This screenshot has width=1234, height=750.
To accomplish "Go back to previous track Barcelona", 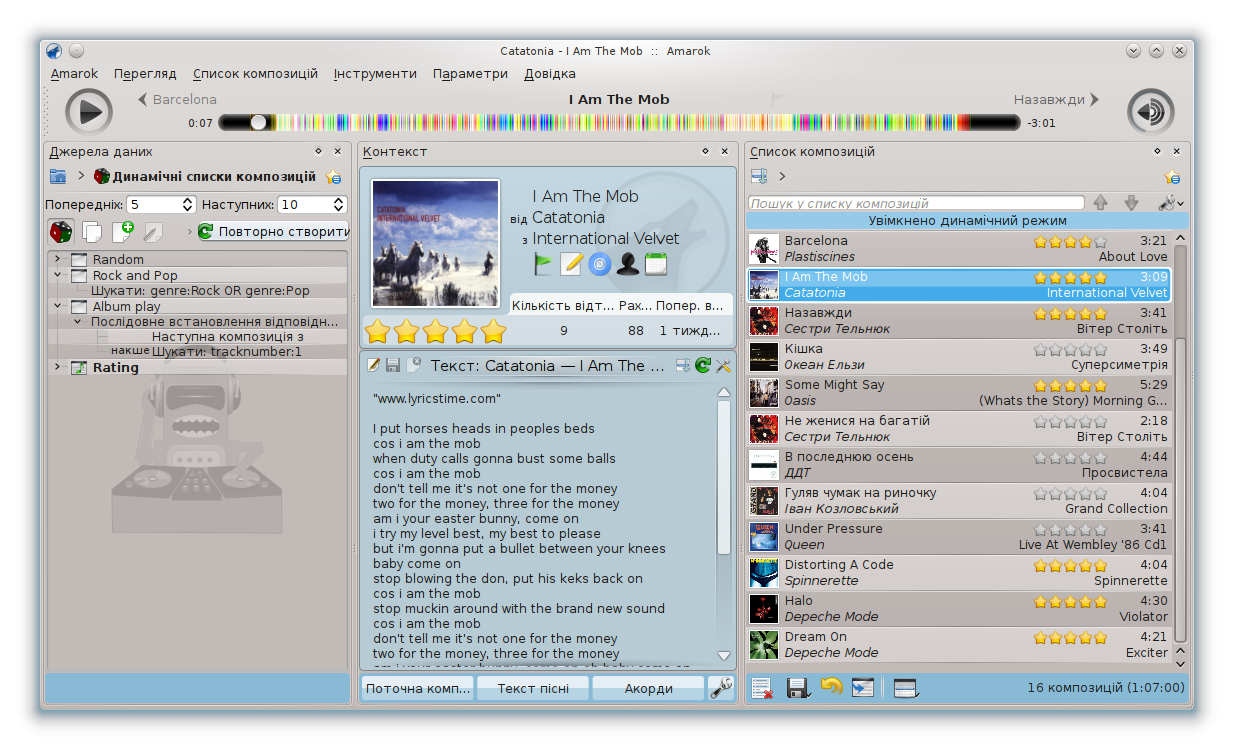I will (177, 99).
